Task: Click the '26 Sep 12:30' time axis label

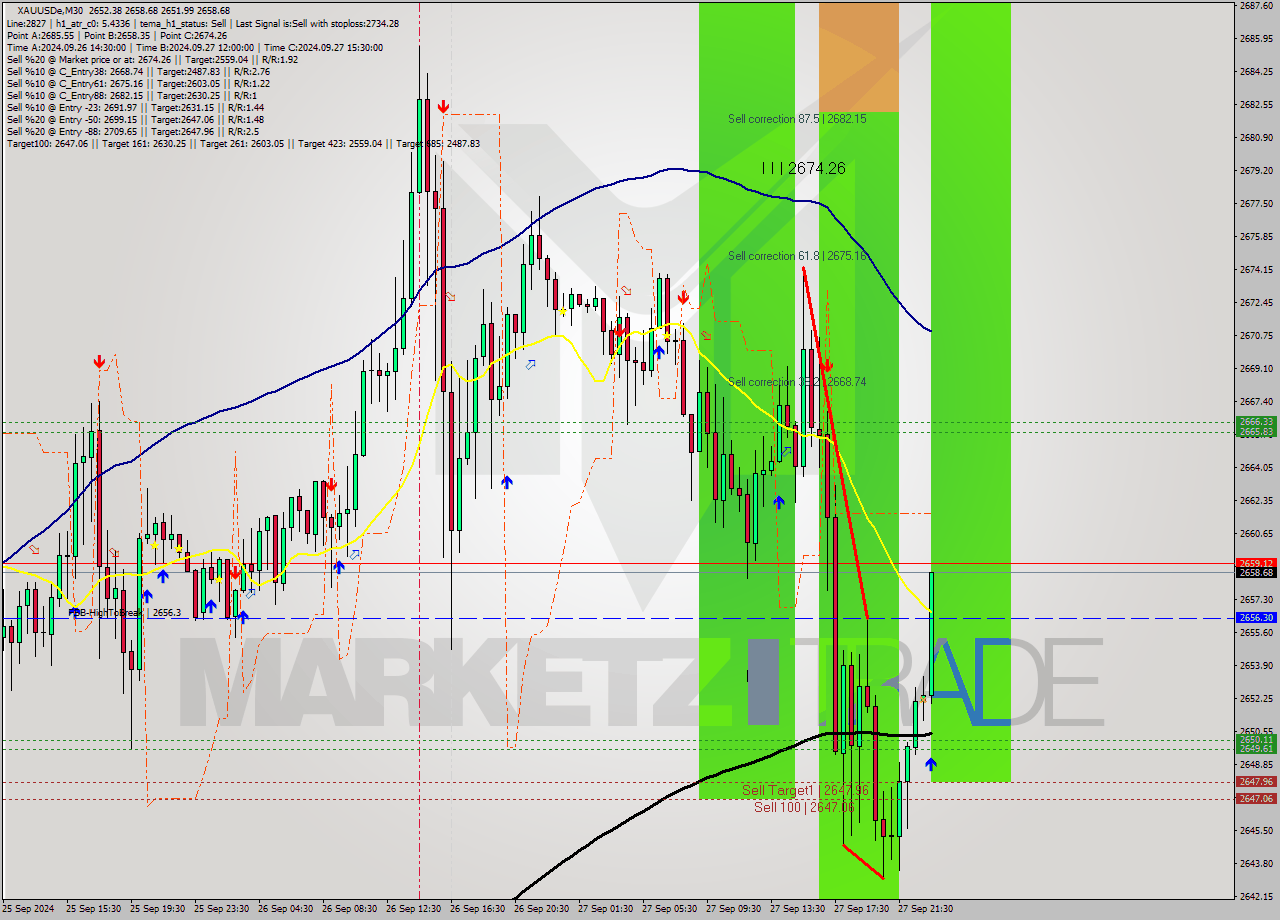Action: point(413,909)
